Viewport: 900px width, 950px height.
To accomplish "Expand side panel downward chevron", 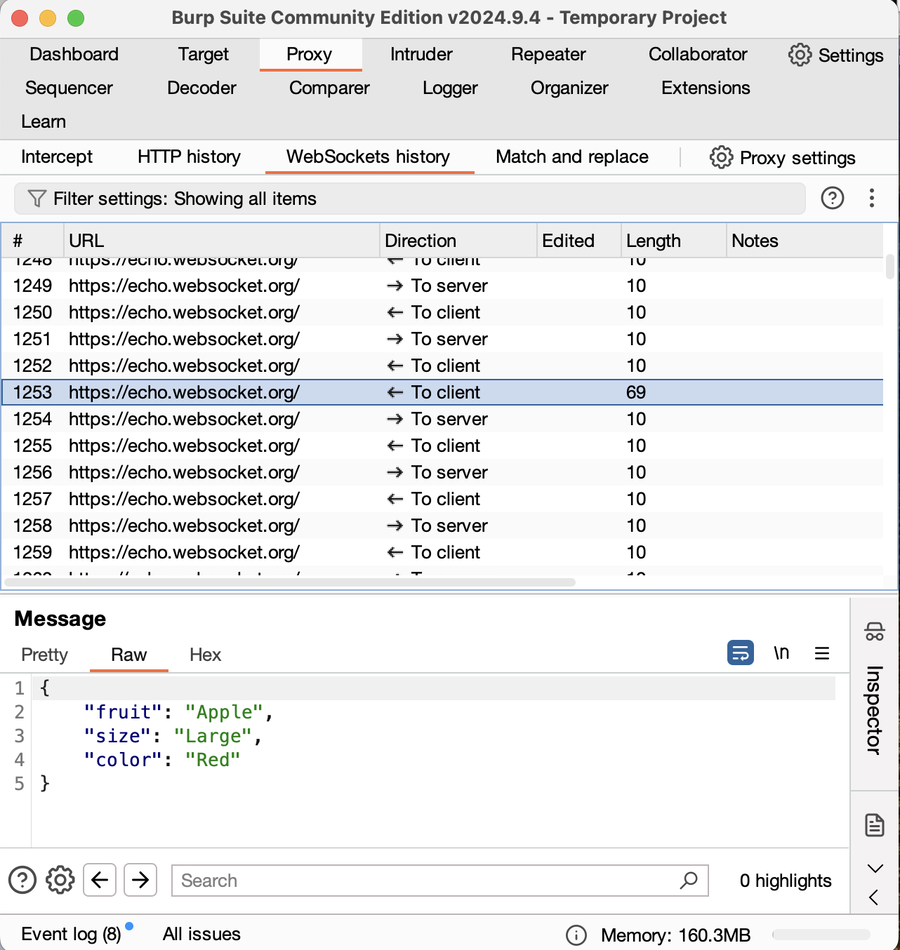I will coord(875,869).
